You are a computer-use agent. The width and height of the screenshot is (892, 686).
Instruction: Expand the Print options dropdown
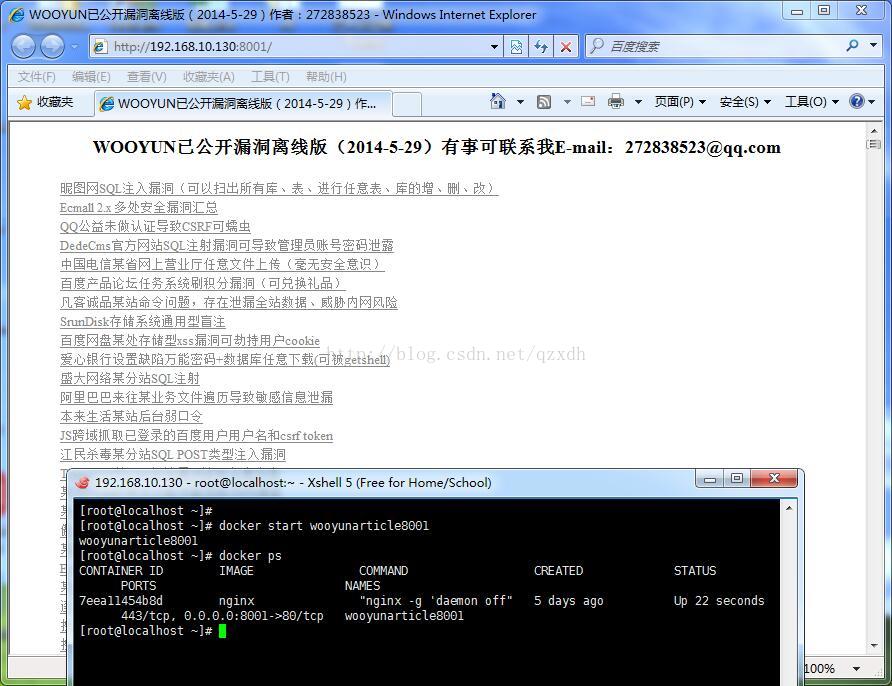click(638, 102)
